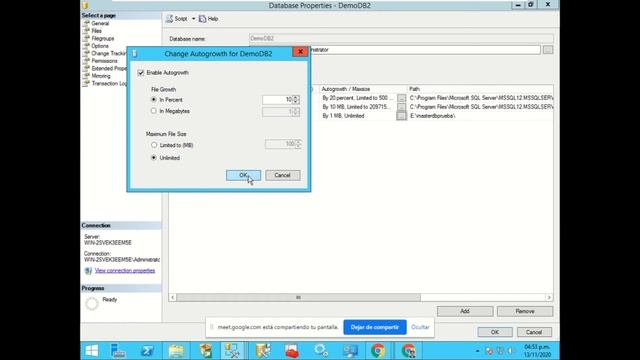This screenshot has width=640, height=360.
Task: Open the Windows Start button
Action: [92, 351]
